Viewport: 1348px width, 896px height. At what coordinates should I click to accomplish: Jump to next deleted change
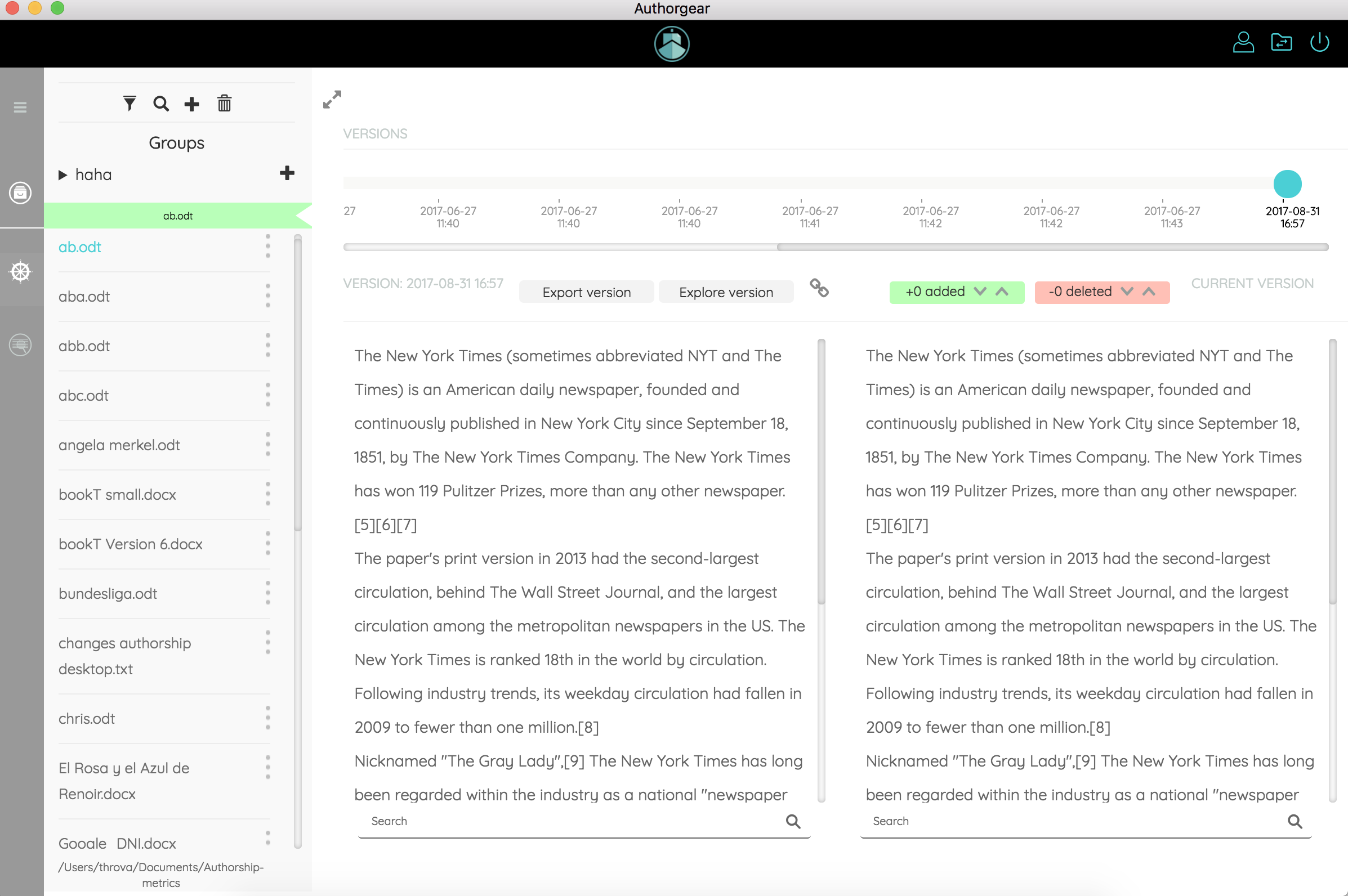click(1127, 292)
